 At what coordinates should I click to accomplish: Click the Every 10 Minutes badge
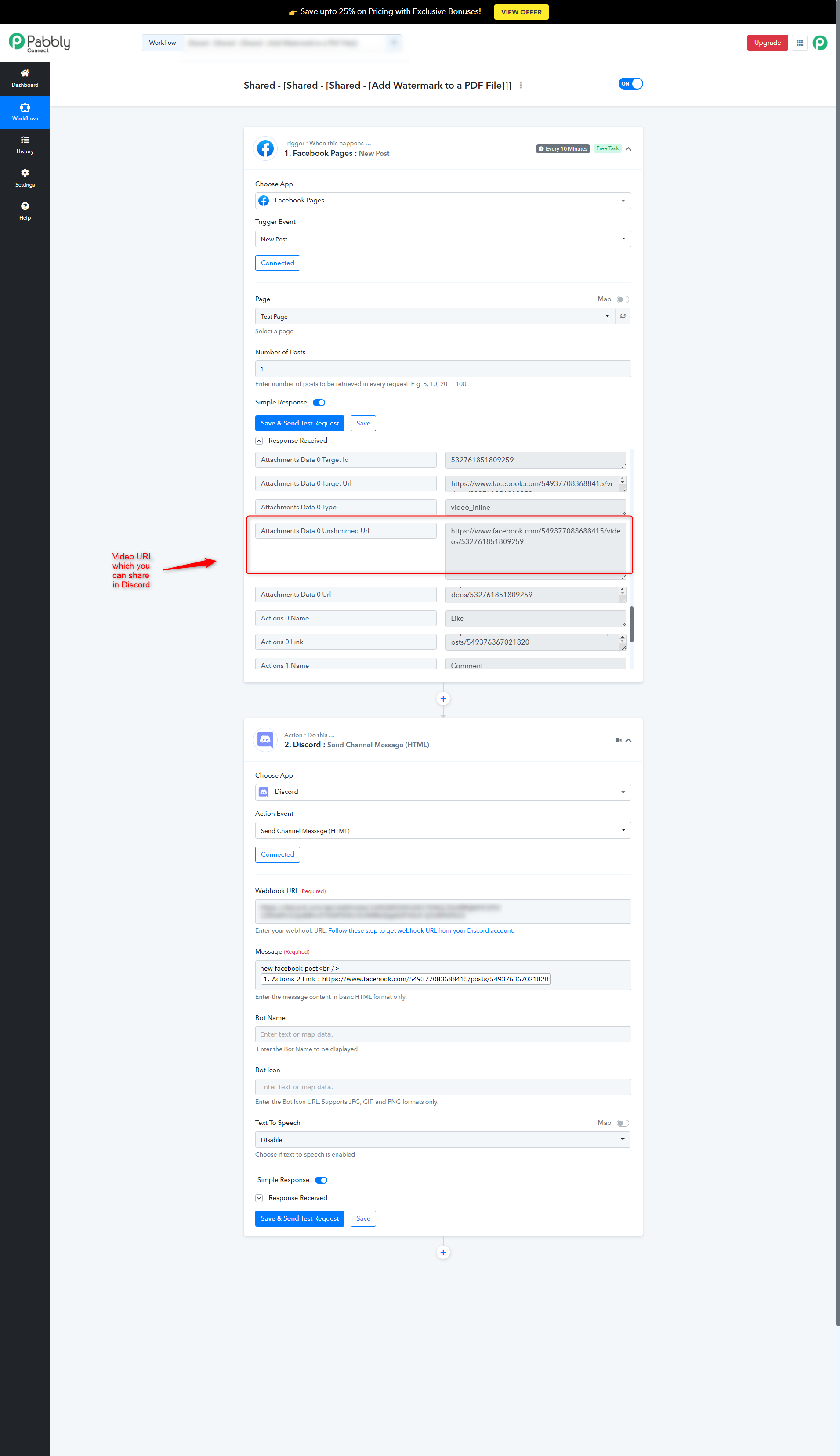pyautogui.click(x=562, y=149)
